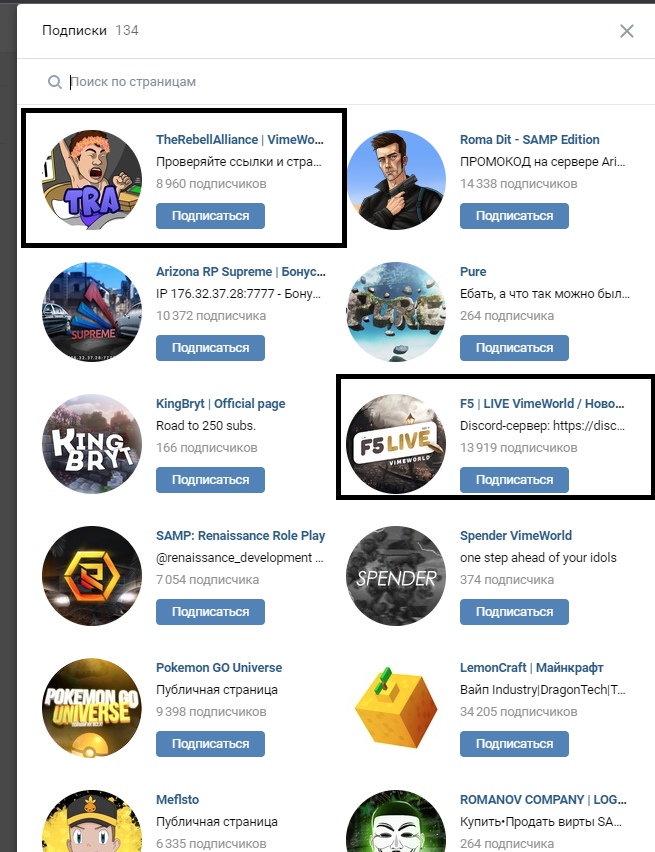Subscribe to SAMP: Renaissance Role Play
The width and height of the screenshot is (655, 852).
[210, 612]
